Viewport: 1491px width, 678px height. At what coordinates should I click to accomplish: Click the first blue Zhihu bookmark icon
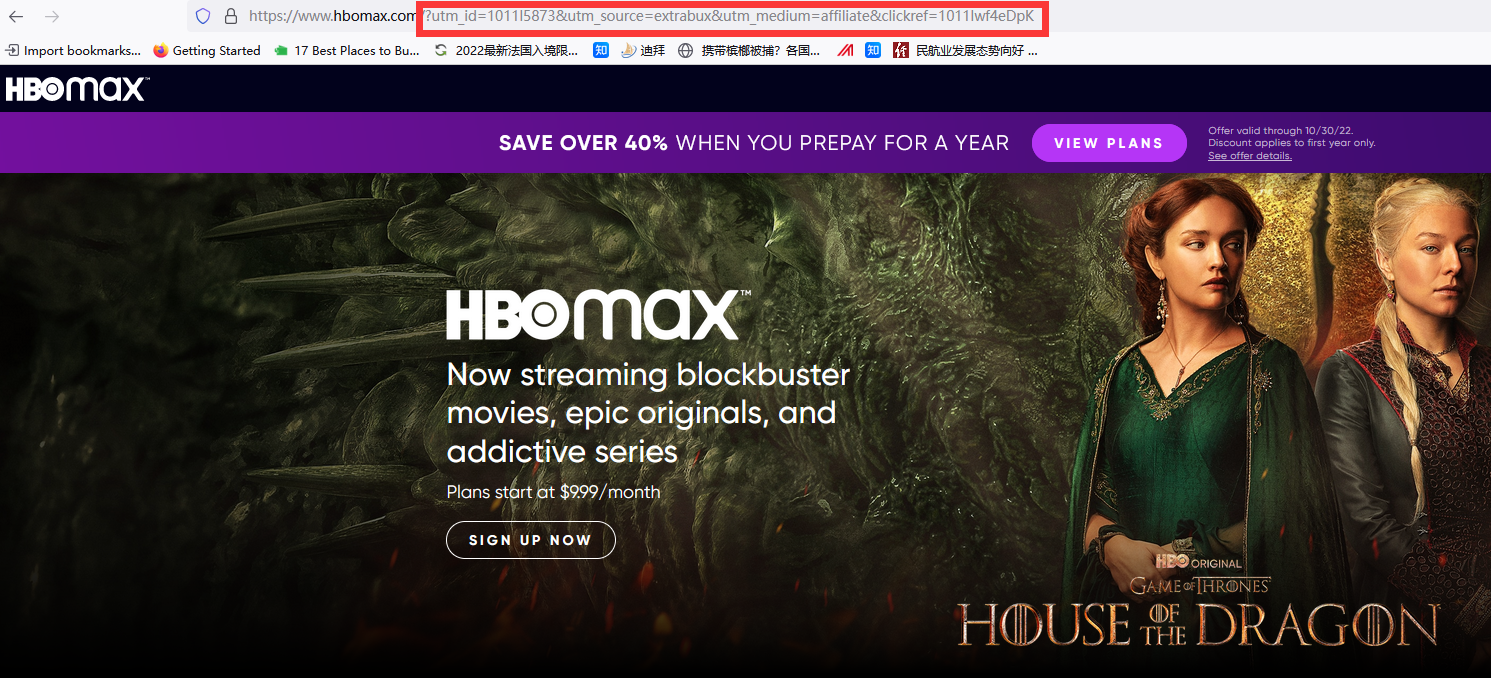pyautogui.click(x=600, y=50)
